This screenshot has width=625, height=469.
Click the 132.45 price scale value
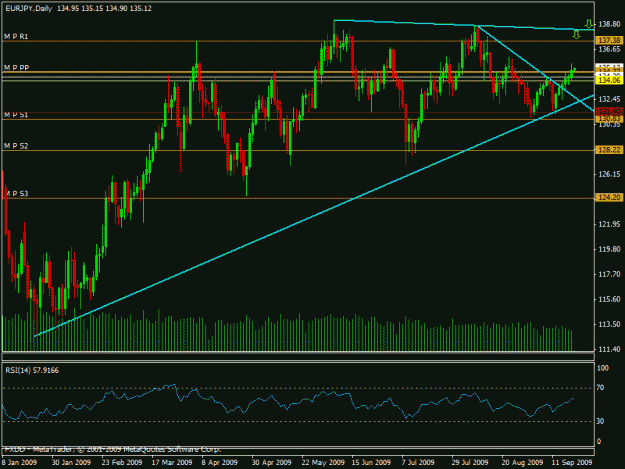(609, 99)
